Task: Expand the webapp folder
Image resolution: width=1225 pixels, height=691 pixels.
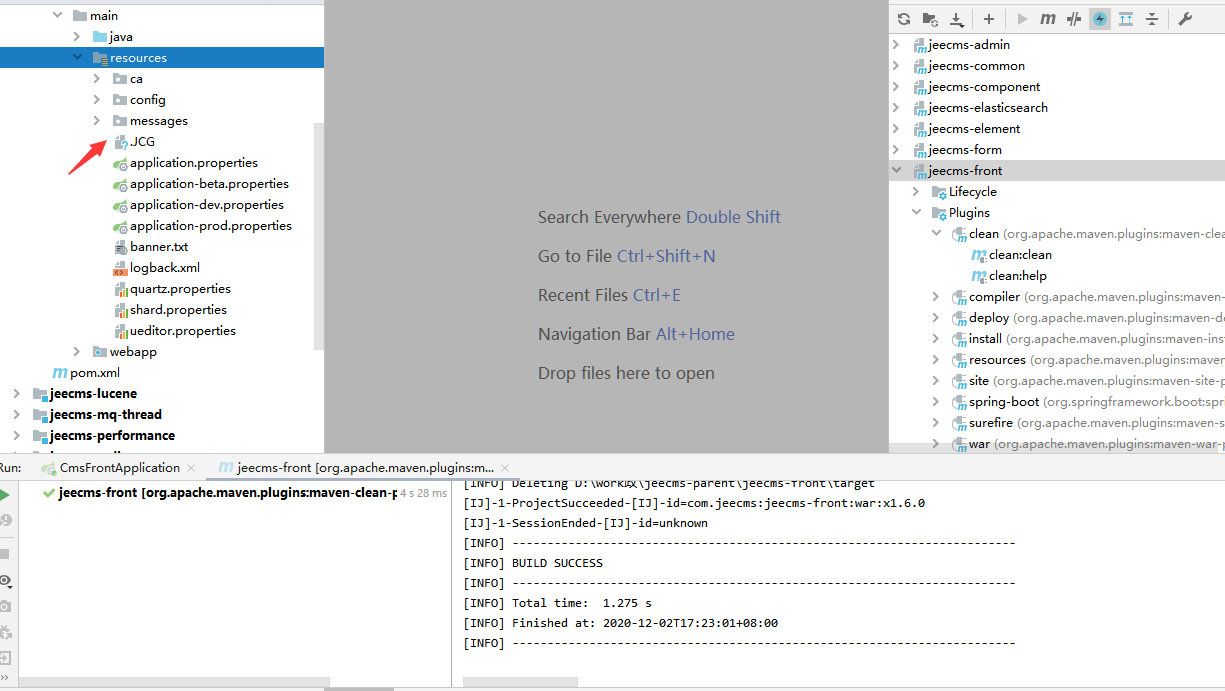Action: pos(77,352)
